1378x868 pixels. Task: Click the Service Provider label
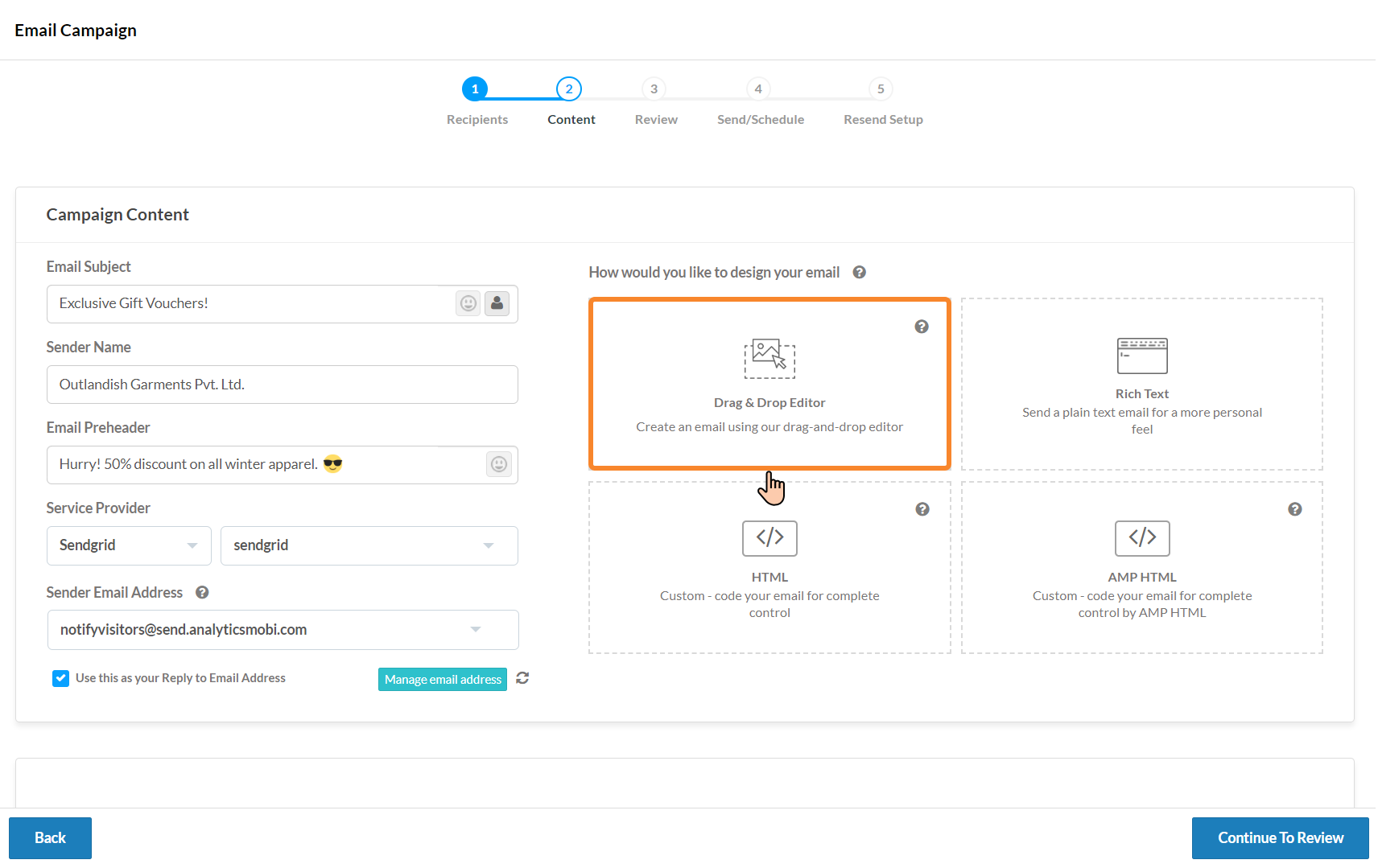coord(98,508)
